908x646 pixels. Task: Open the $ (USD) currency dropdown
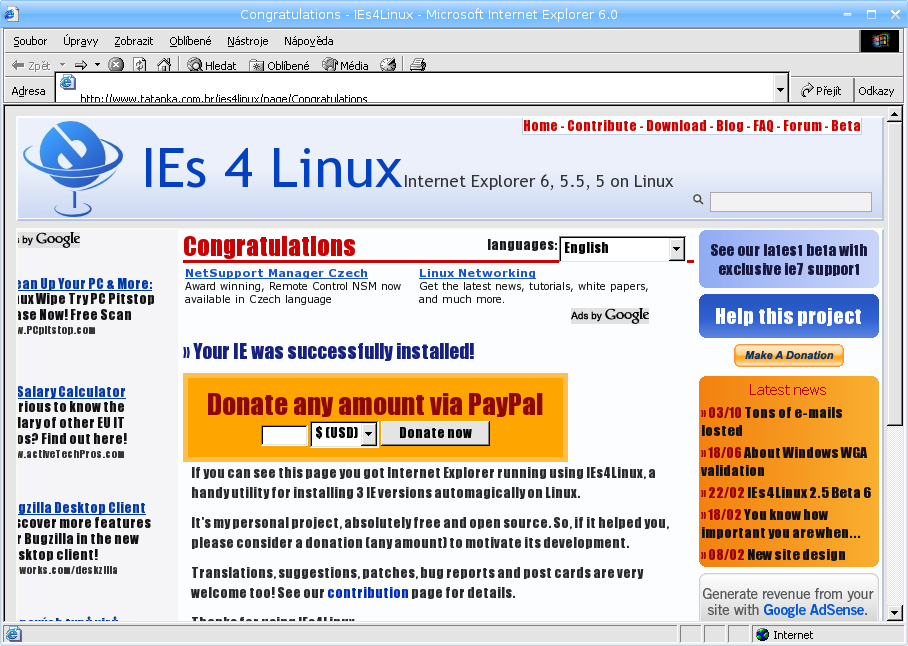(x=368, y=434)
